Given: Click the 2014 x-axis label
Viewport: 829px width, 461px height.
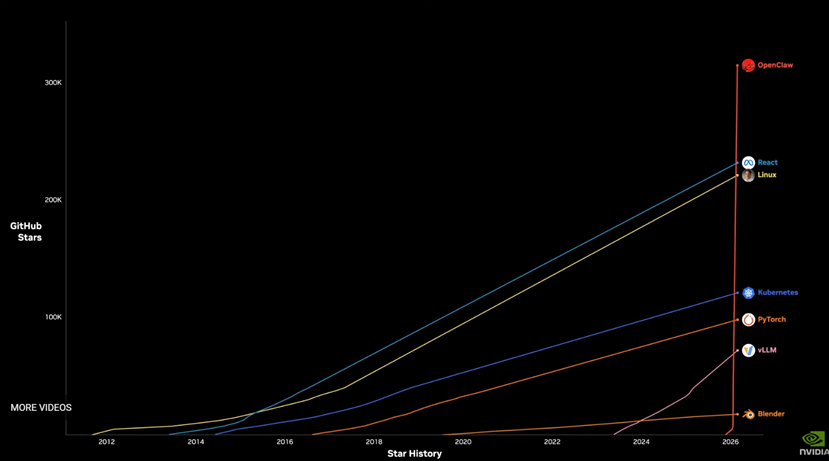Looking at the screenshot, I should click(196, 442).
